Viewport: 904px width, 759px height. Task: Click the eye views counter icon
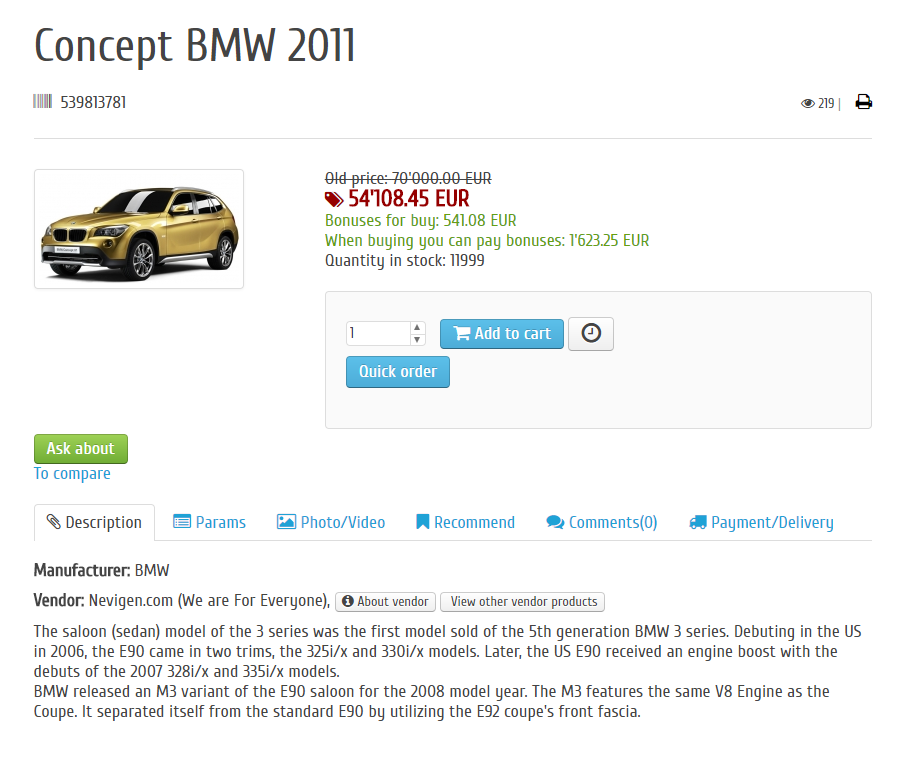coord(808,103)
